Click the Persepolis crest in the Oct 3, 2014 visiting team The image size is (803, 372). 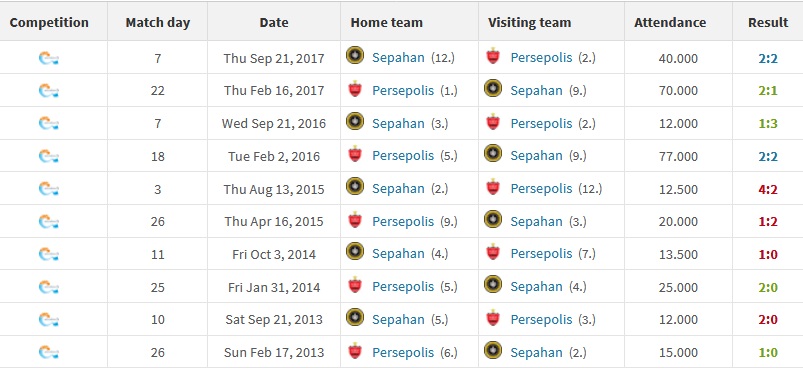coord(493,252)
